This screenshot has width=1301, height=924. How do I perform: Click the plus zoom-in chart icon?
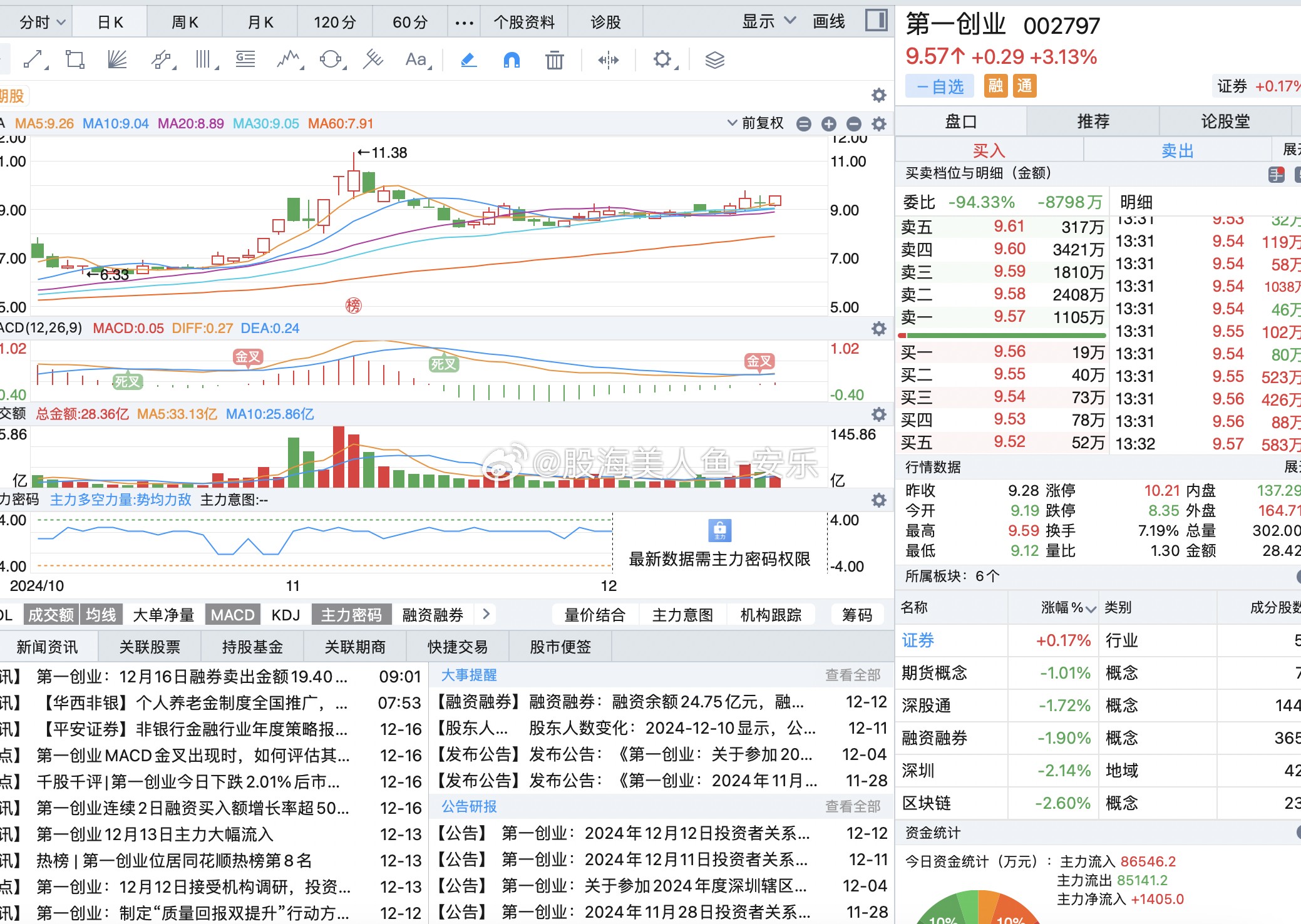[829, 124]
